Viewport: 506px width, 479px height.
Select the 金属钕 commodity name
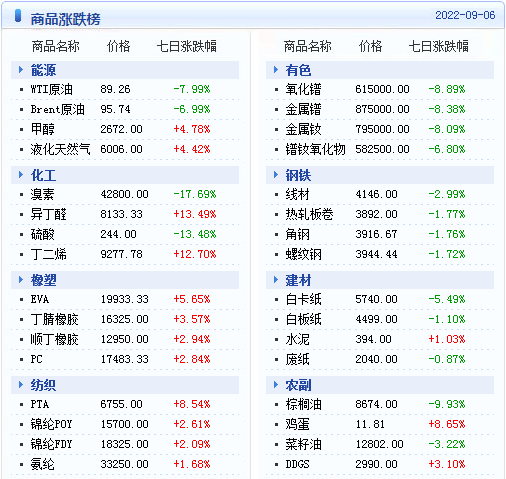coord(303,129)
